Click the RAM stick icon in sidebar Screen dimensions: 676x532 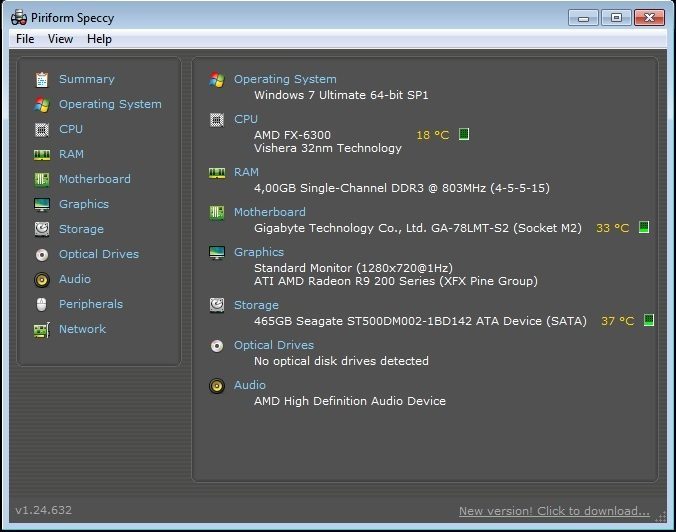click(x=42, y=155)
